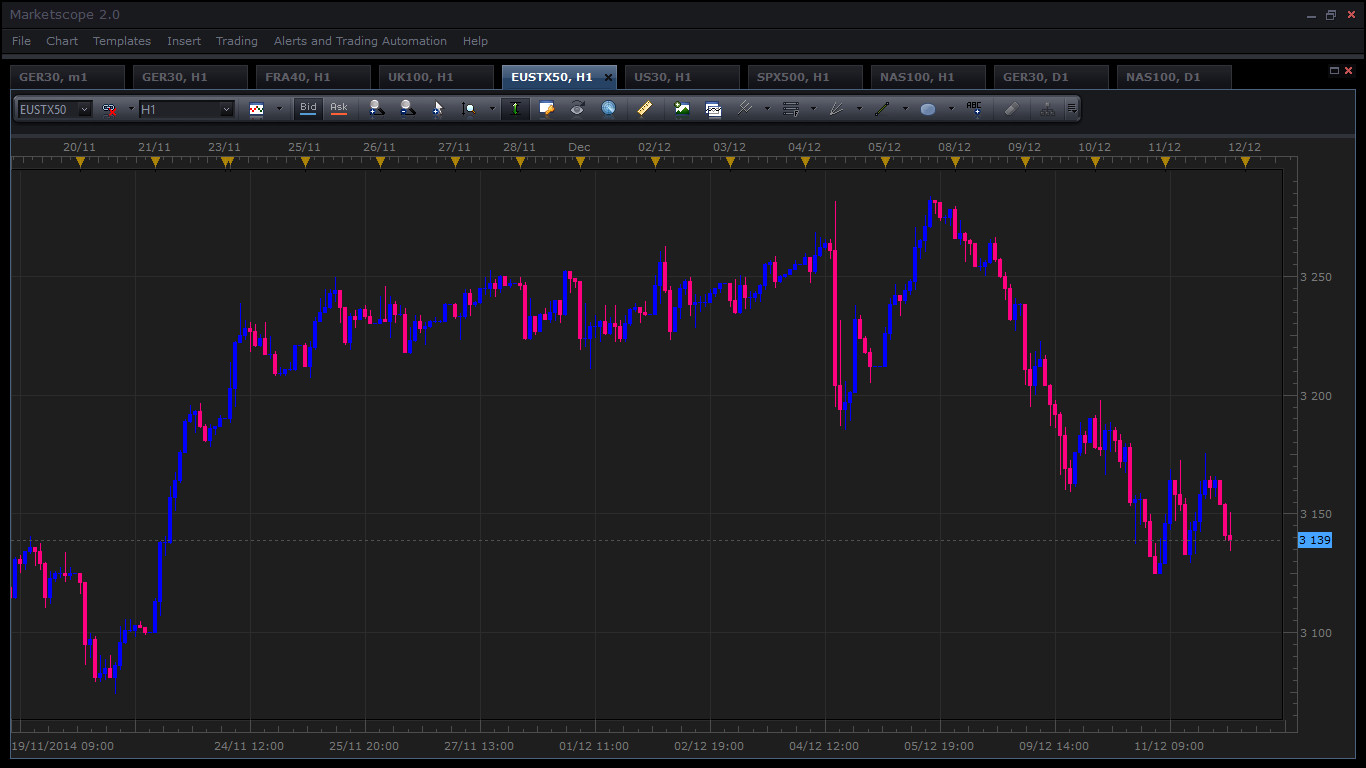
Task: Click the add text label ABC icon
Action: point(975,108)
